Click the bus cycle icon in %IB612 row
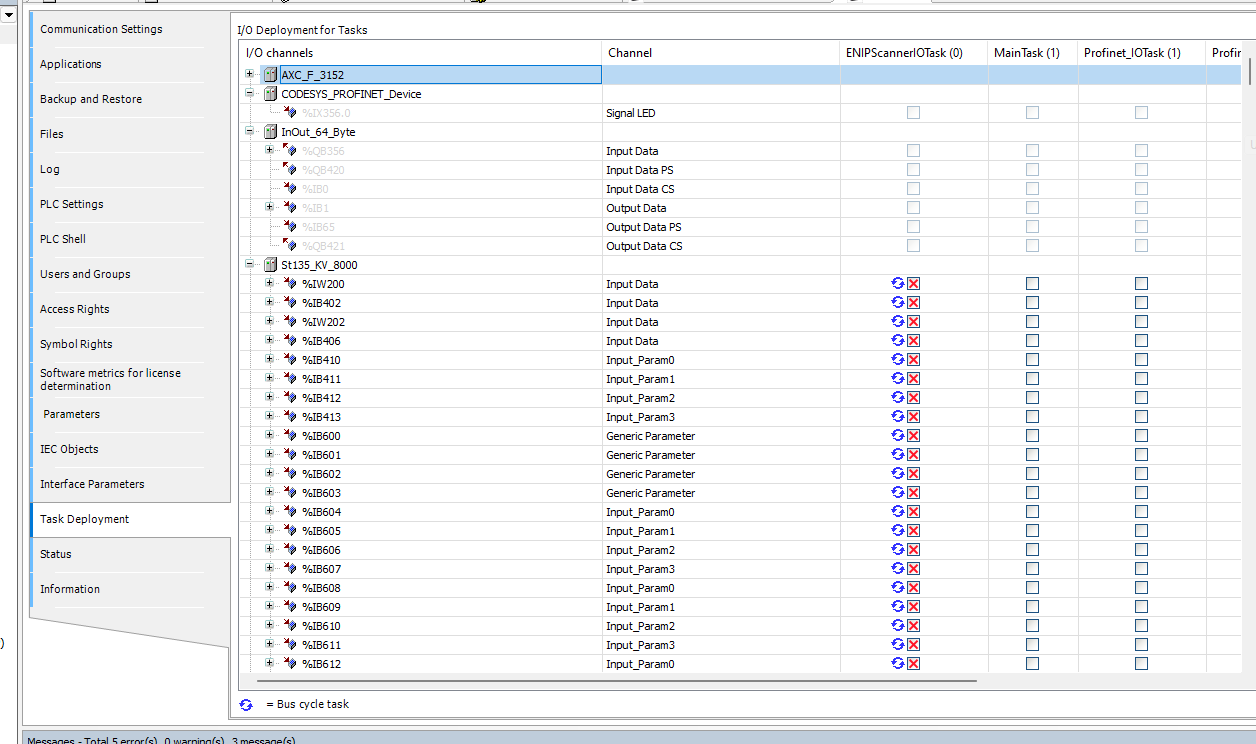This screenshot has width=1256, height=744. (898, 663)
